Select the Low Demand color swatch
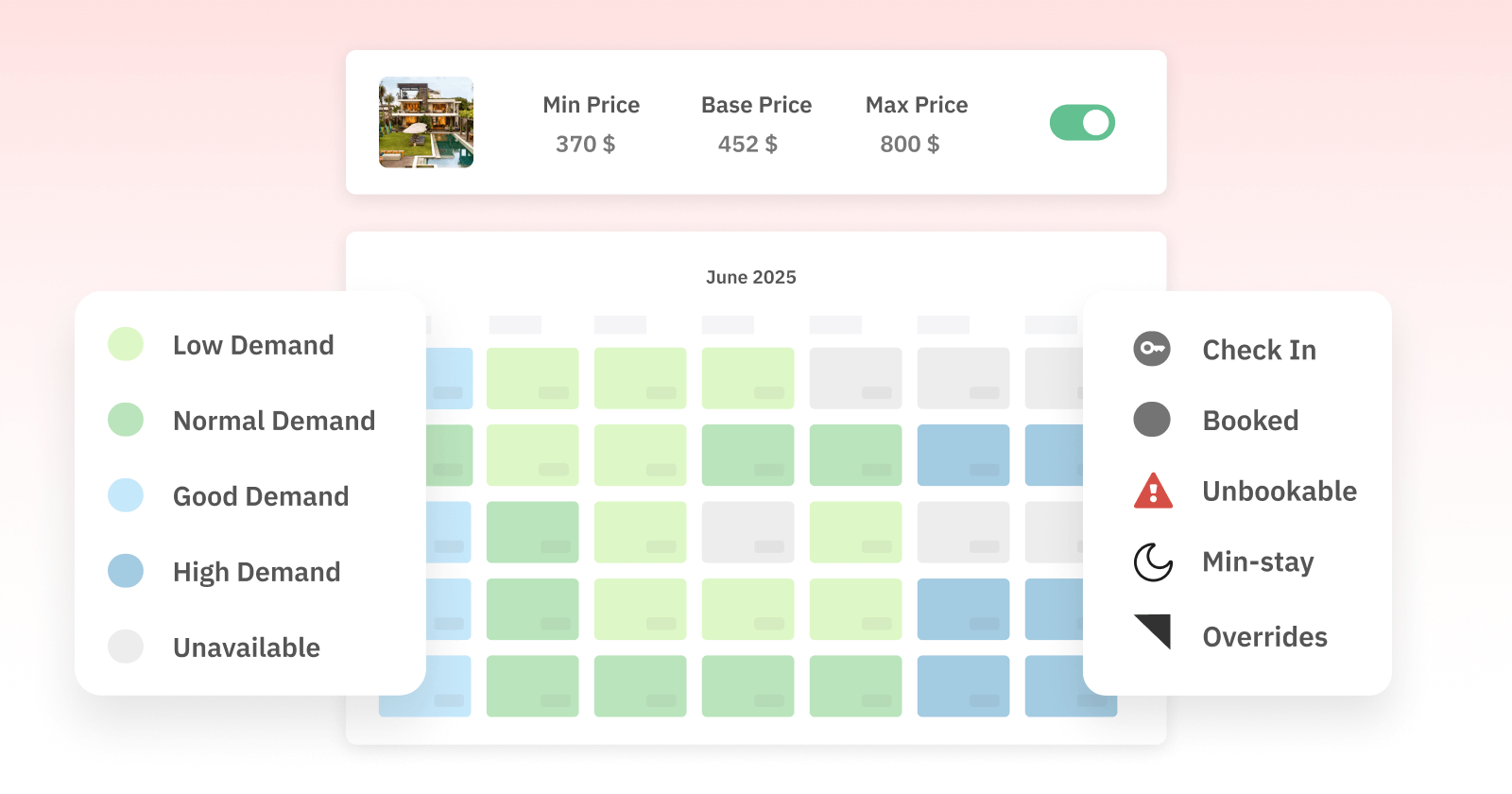 coord(126,344)
